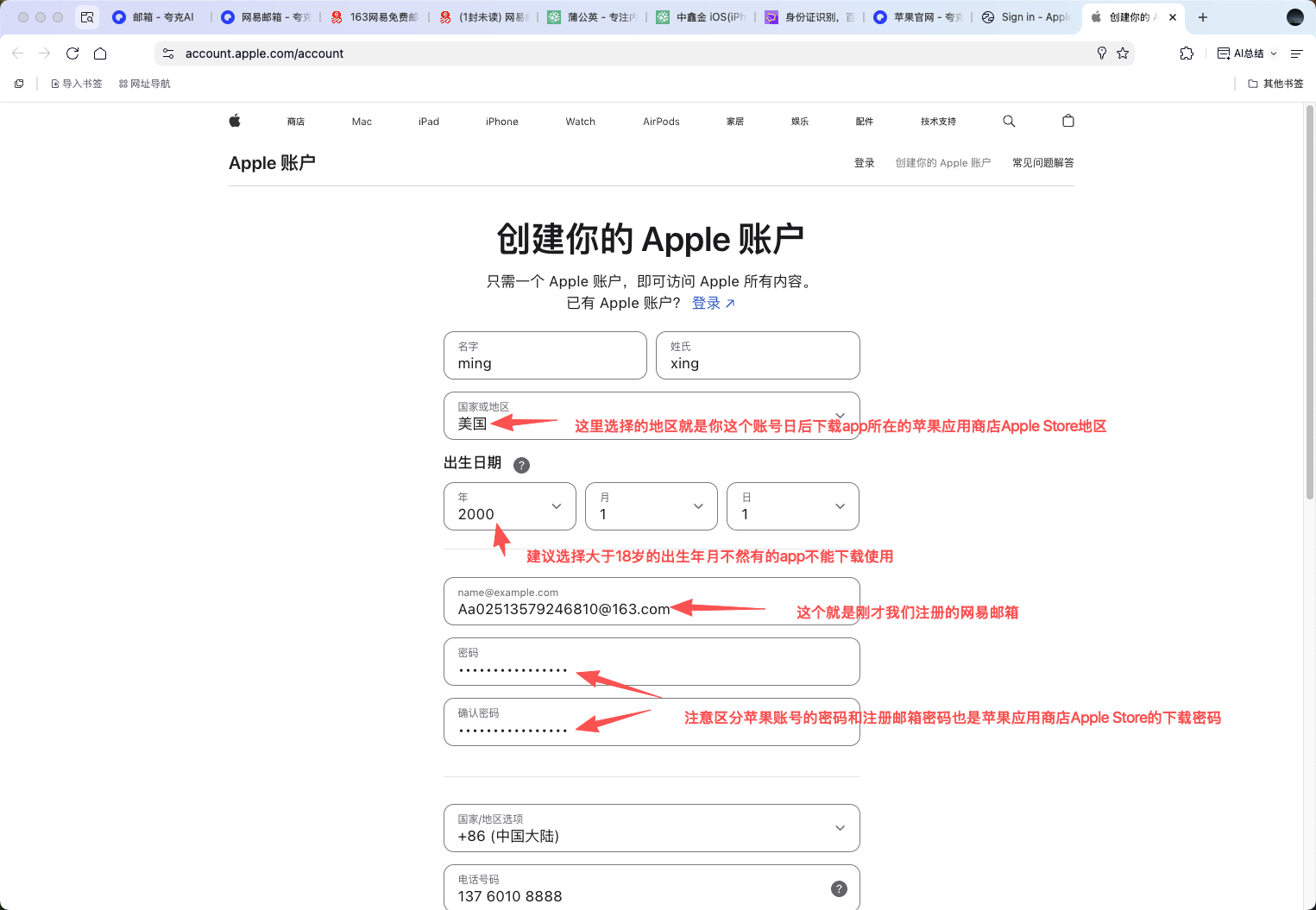
Task: Open the 技术支持 navigation menu
Action: coord(938,122)
